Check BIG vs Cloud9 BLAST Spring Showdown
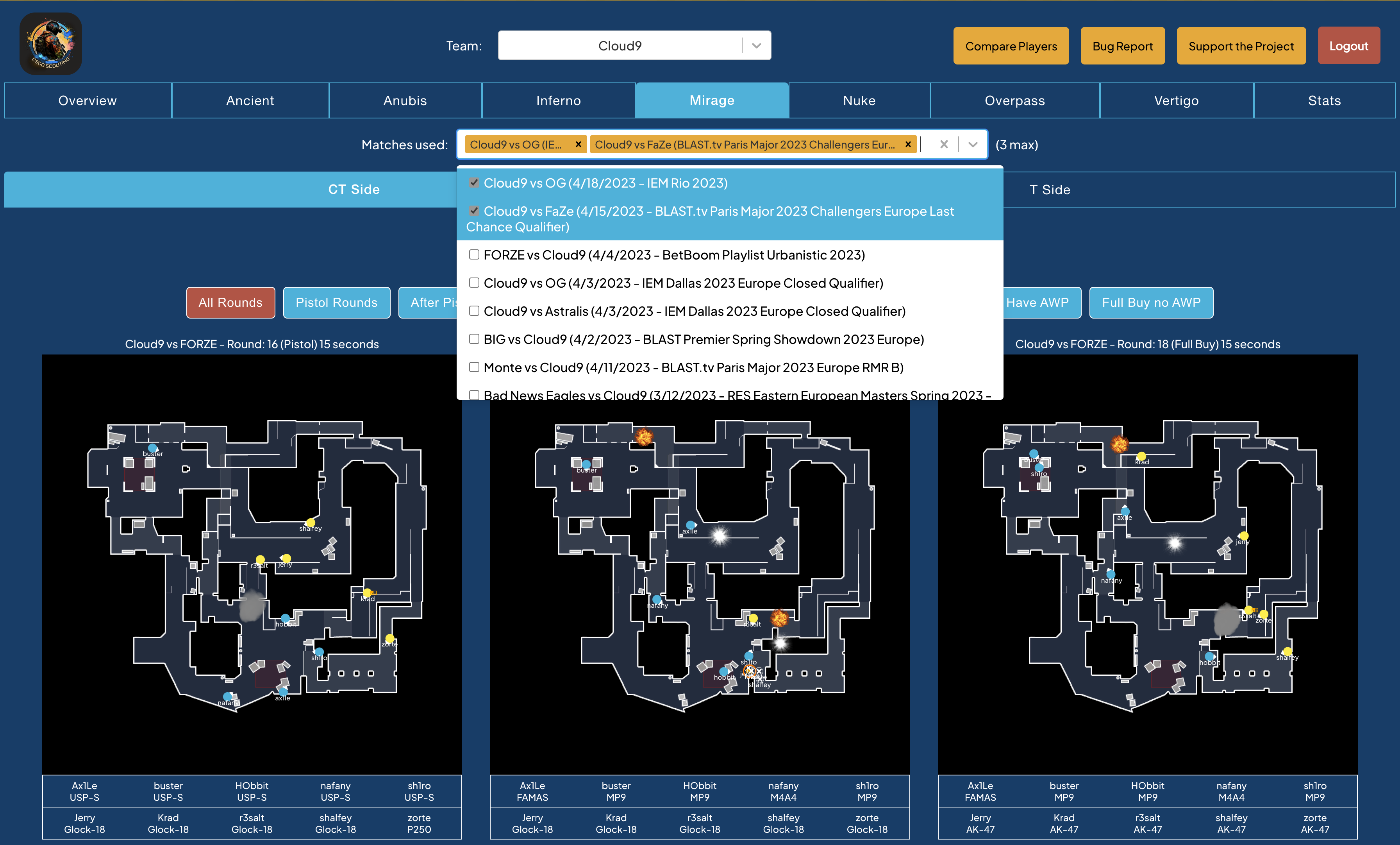This screenshot has height=845, width=1400. click(474, 339)
